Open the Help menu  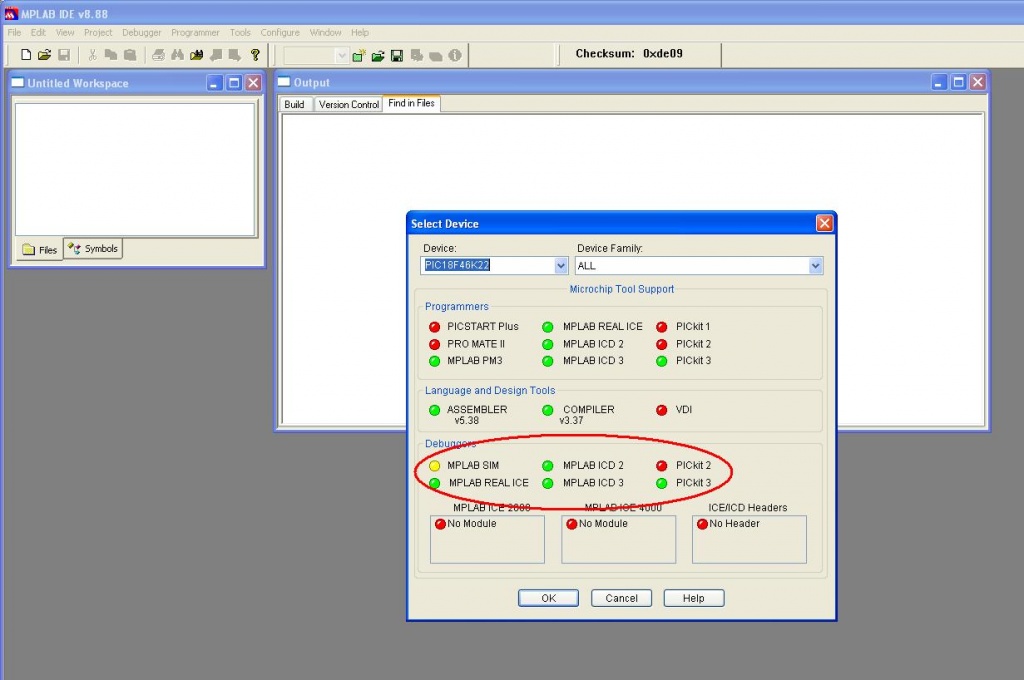360,33
